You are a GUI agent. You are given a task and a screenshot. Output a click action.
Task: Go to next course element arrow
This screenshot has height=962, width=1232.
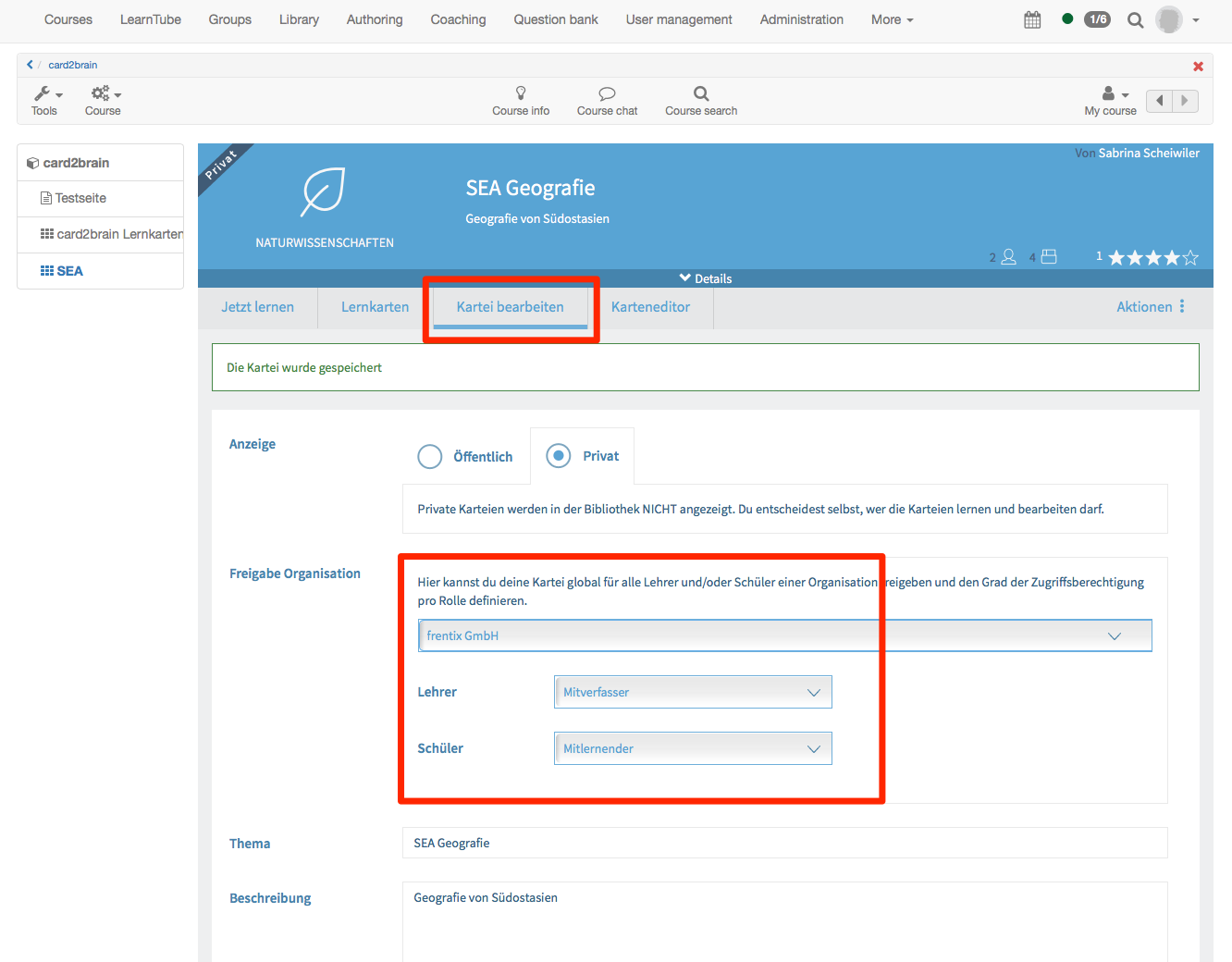point(1185,101)
